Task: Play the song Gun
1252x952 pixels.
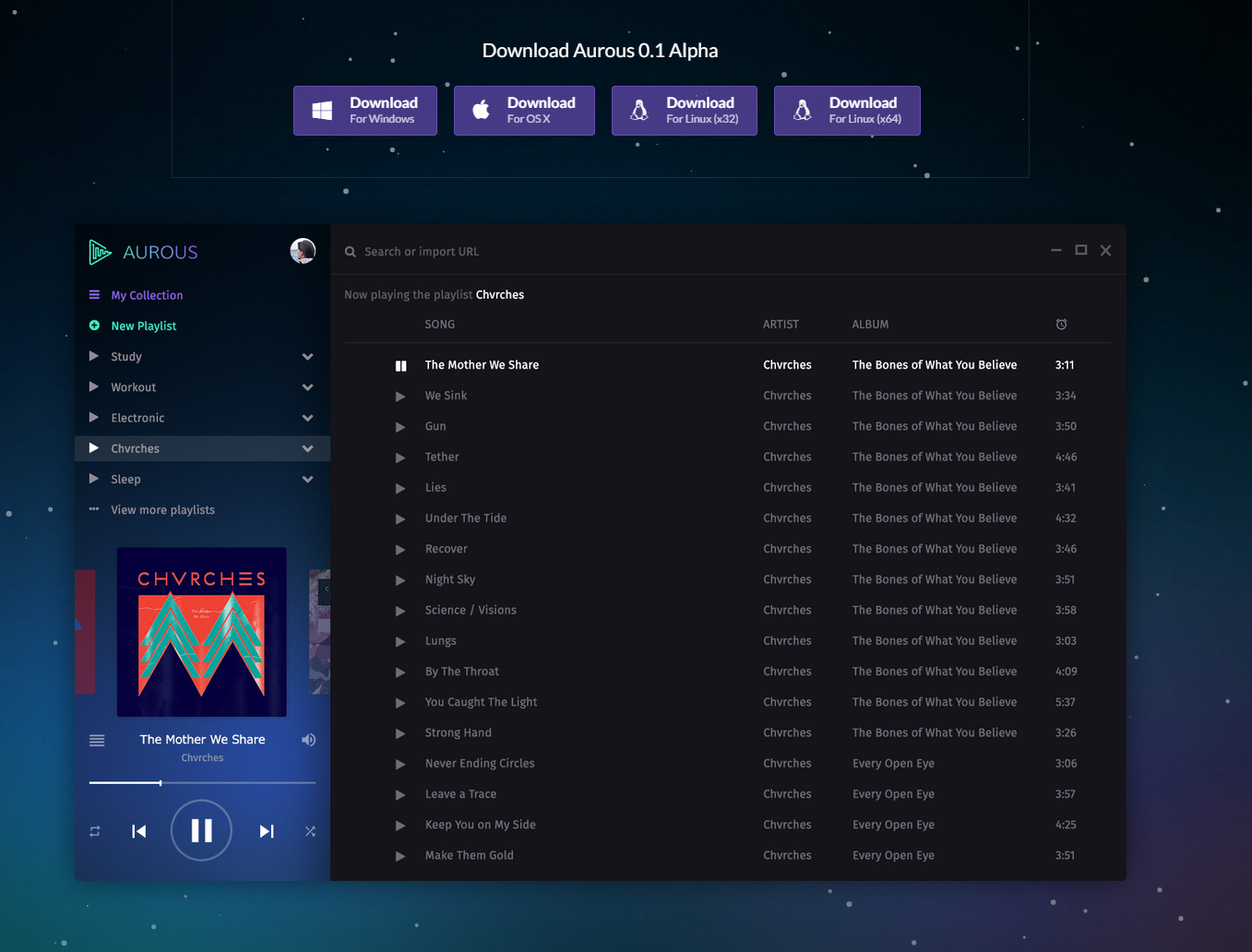Action: pos(400,426)
